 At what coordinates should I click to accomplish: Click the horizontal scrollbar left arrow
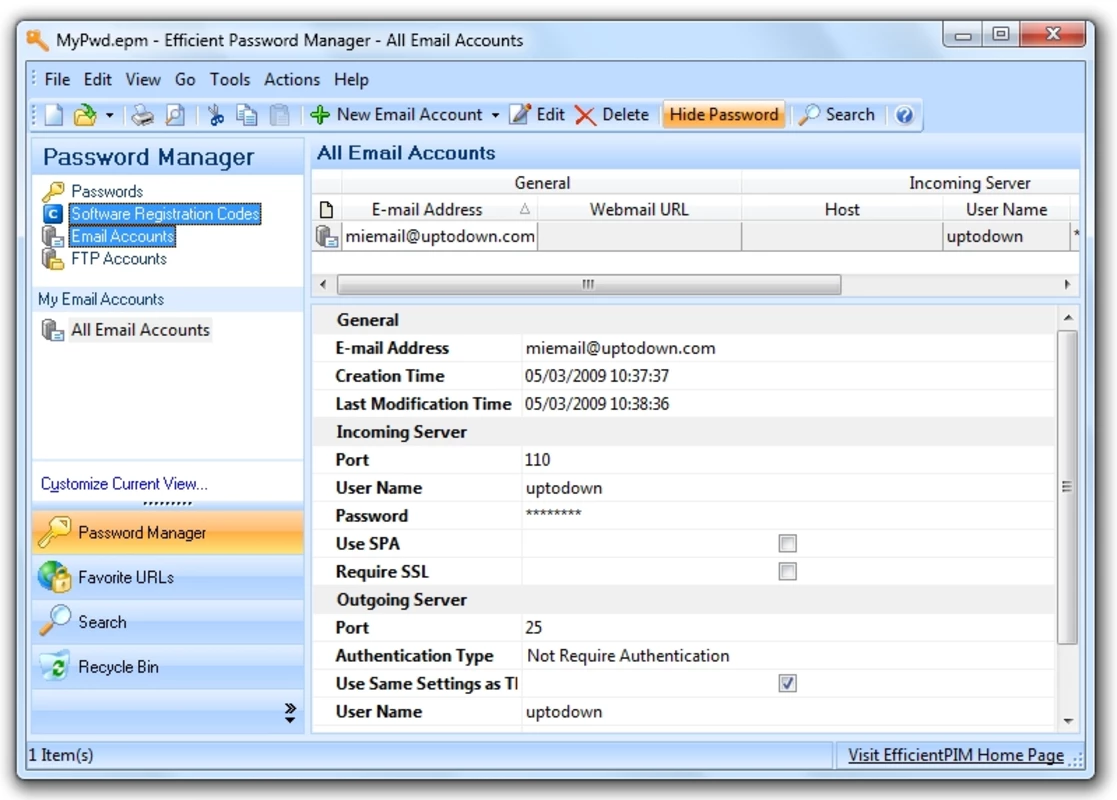pos(323,284)
